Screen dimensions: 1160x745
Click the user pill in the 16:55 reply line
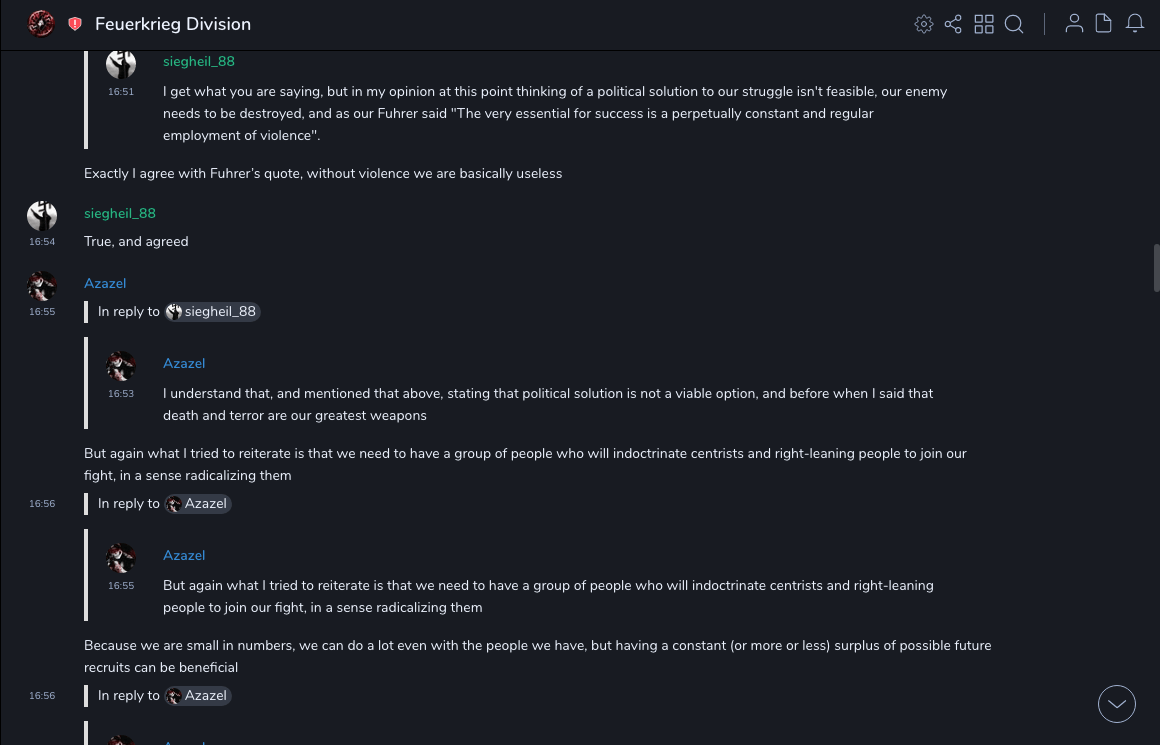pos(212,312)
